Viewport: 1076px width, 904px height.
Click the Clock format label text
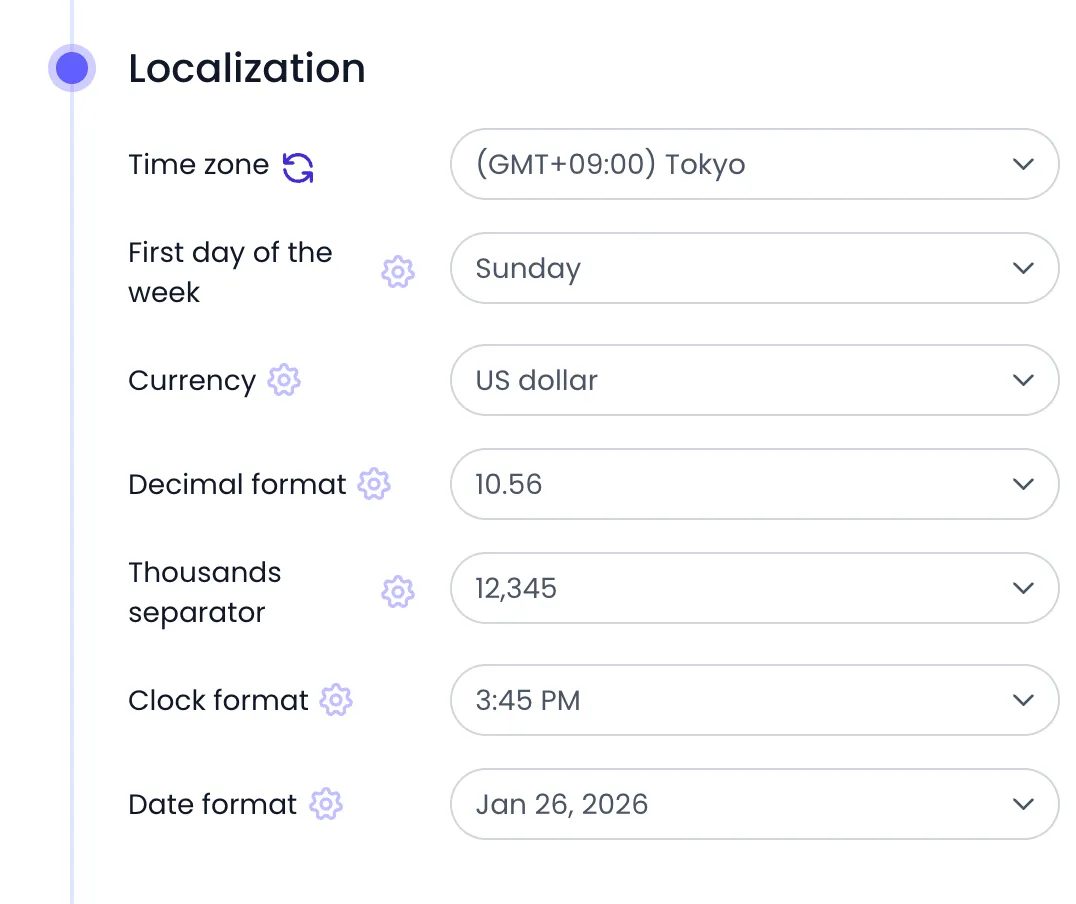(x=218, y=701)
